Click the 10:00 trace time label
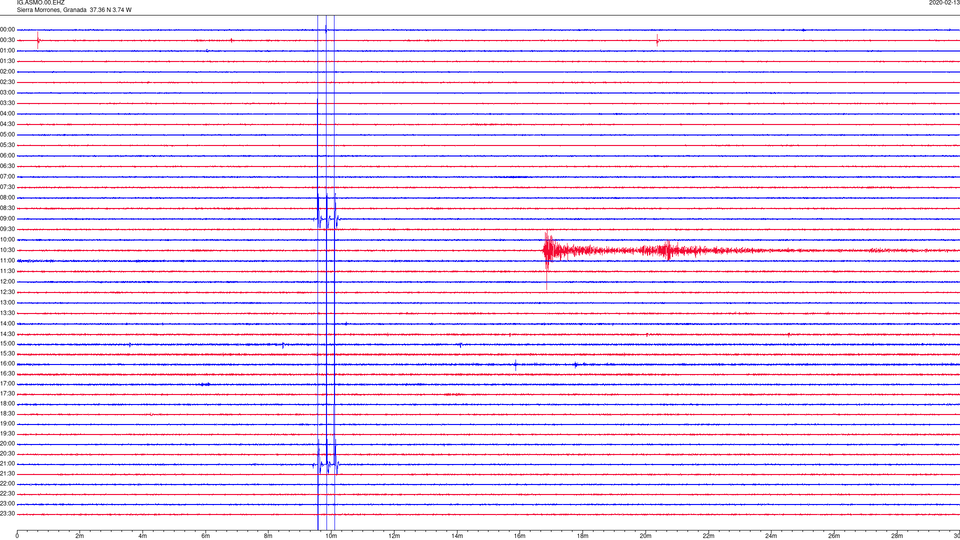Viewport: 960px width, 540px height. 8,239
